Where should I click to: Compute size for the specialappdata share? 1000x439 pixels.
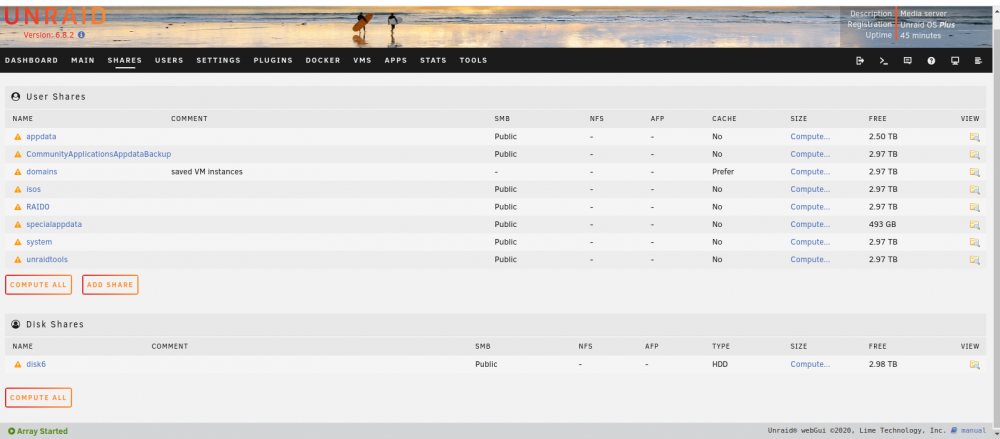tap(810, 225)
